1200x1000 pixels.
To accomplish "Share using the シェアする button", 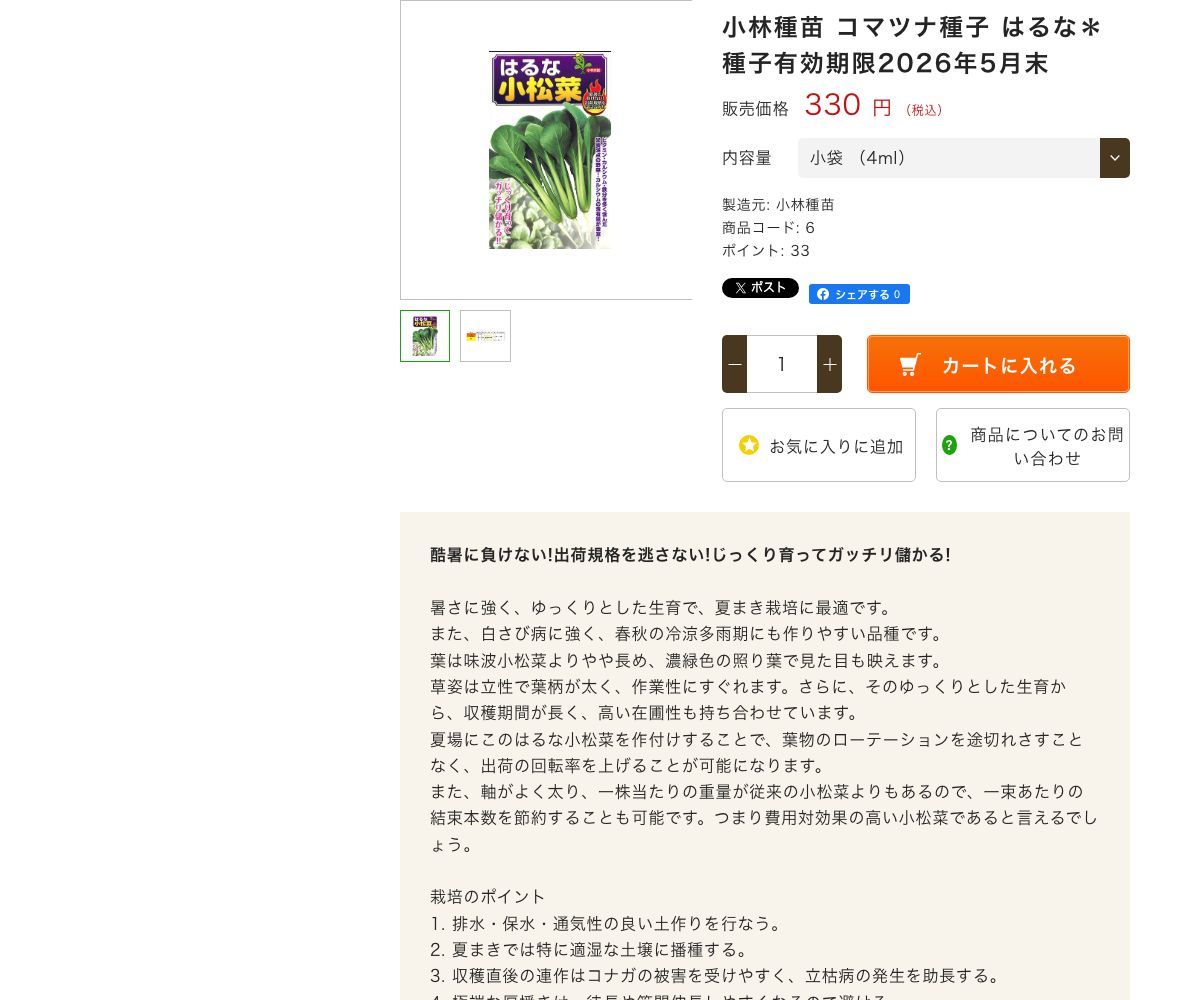I will (859, 294).
